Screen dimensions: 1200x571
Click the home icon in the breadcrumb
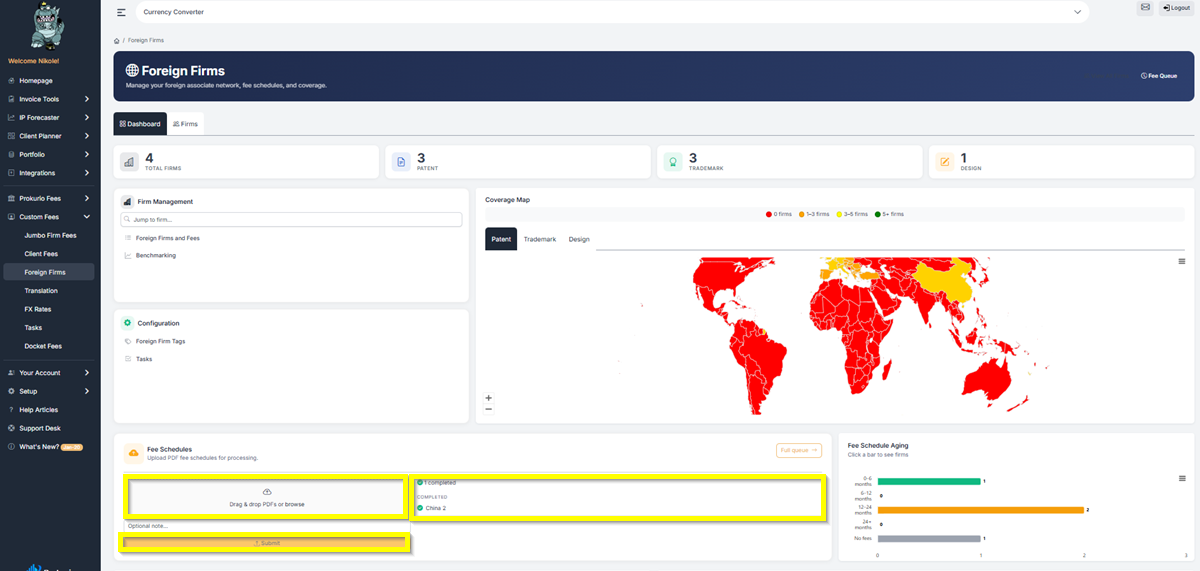coord(117,40)
